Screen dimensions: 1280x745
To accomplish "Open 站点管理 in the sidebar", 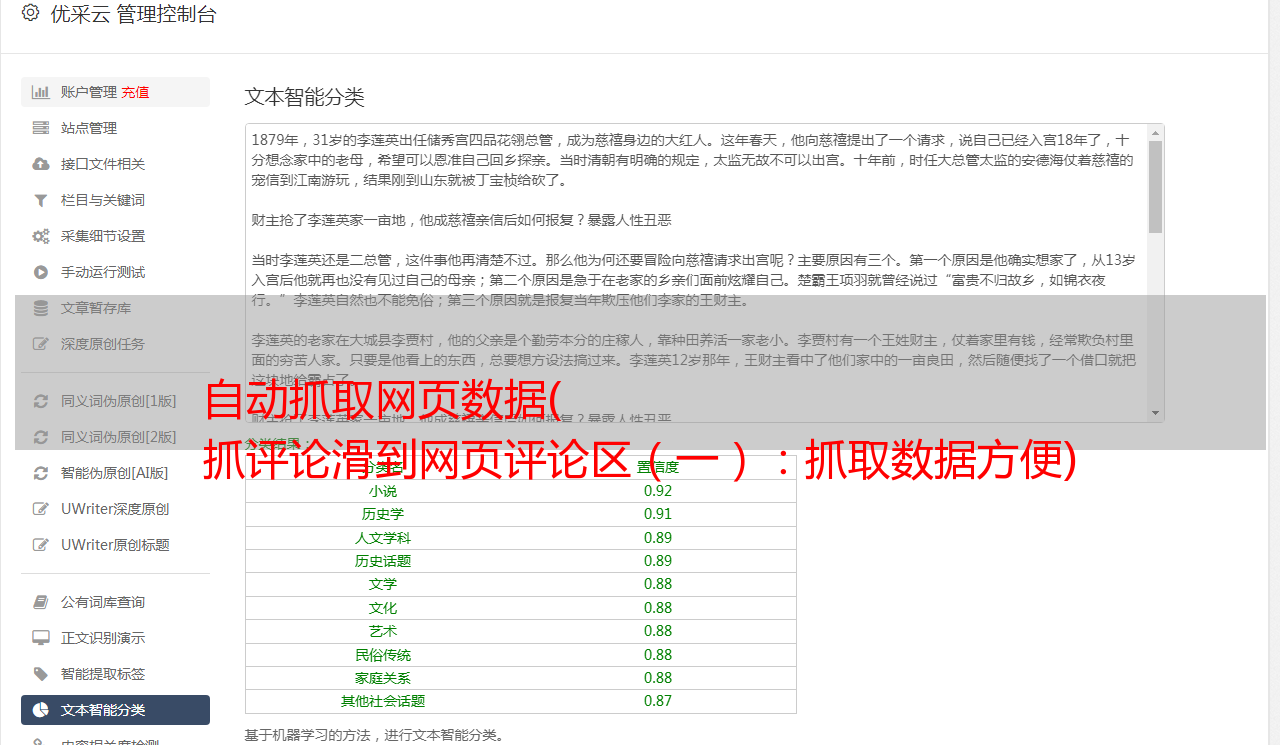I will point(115,128).
